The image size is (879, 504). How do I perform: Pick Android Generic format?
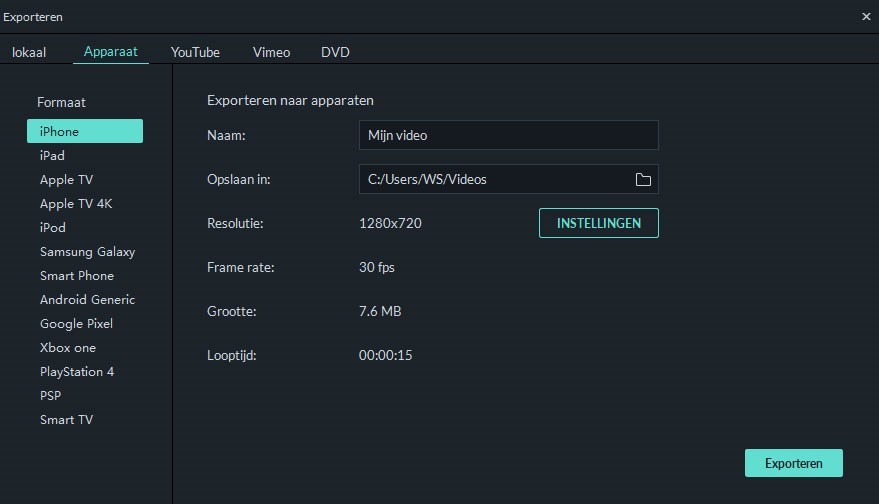87,299
